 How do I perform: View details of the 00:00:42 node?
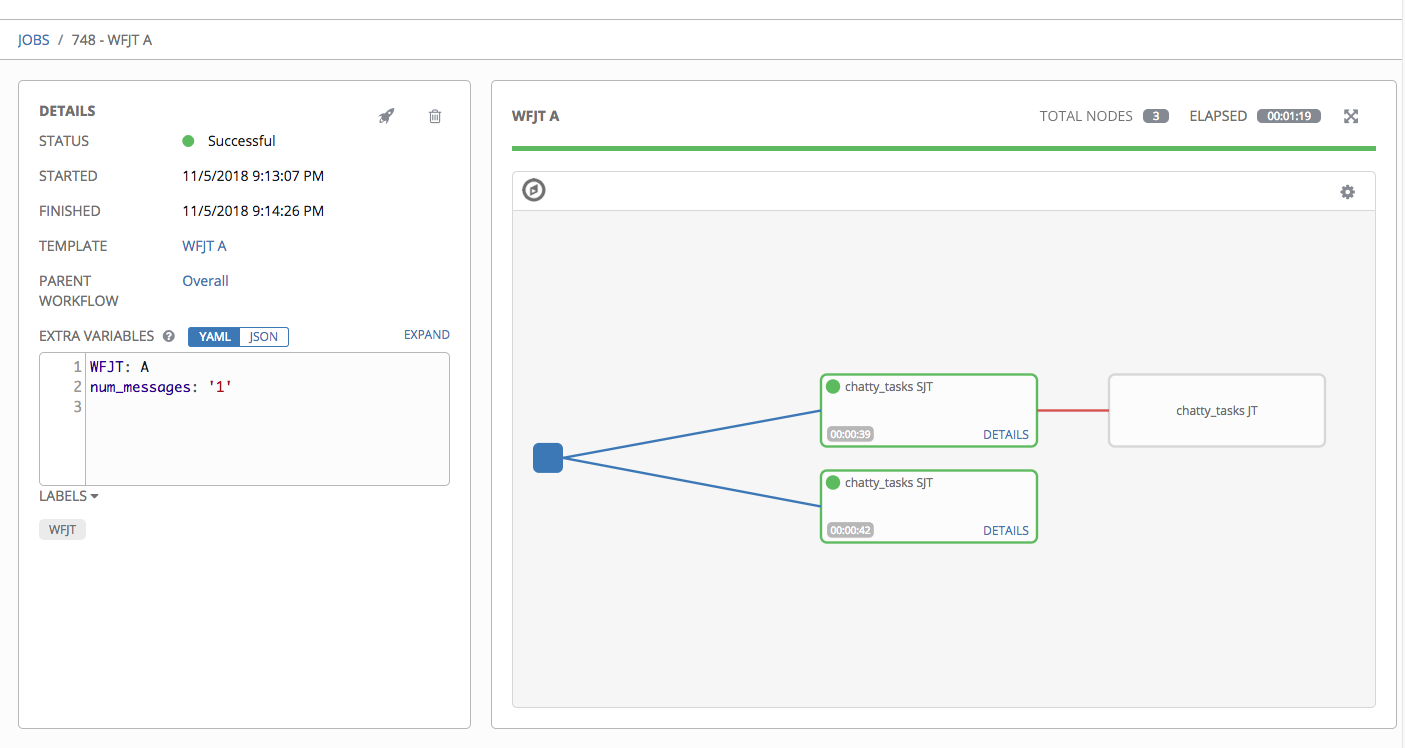pos(1006,531)
